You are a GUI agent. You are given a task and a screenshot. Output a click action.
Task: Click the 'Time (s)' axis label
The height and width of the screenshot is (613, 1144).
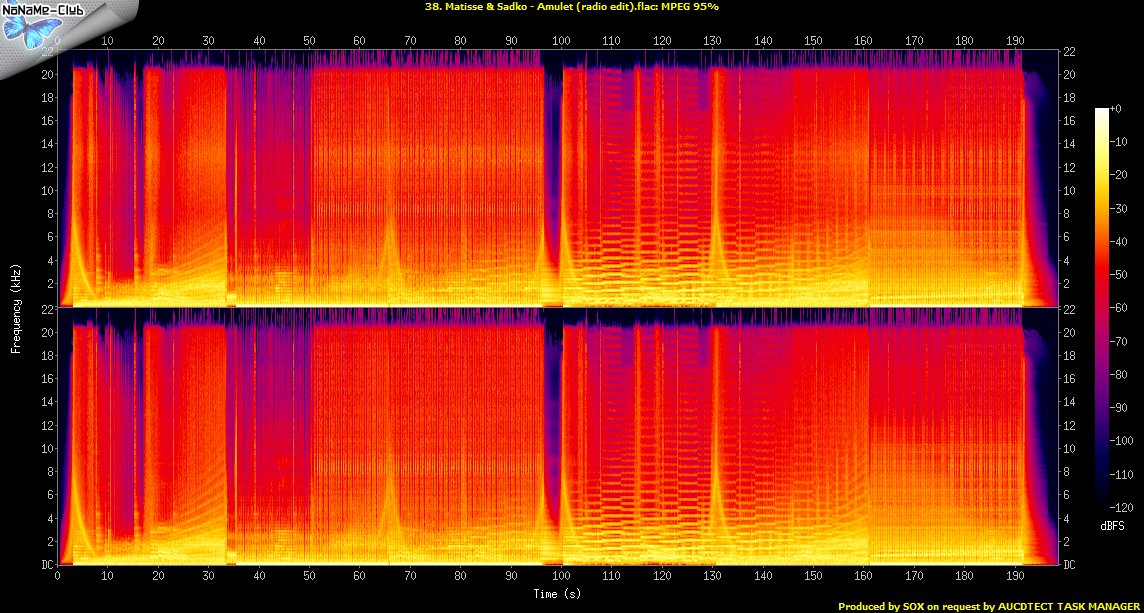tap(558, 595)
